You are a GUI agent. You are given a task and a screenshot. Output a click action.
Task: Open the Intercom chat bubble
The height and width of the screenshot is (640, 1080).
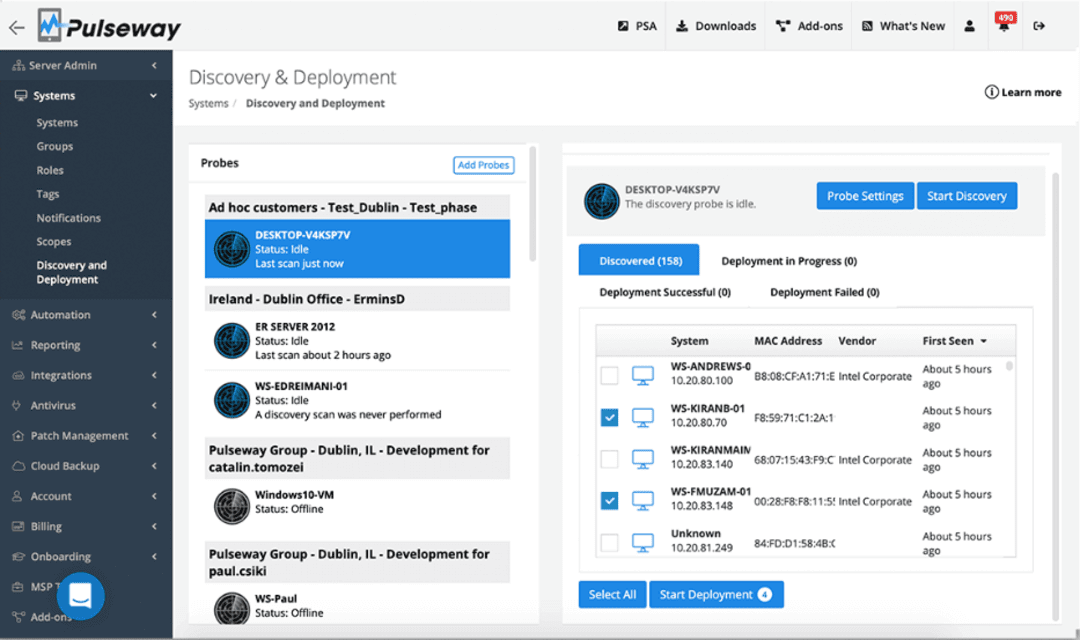[80, 596]
